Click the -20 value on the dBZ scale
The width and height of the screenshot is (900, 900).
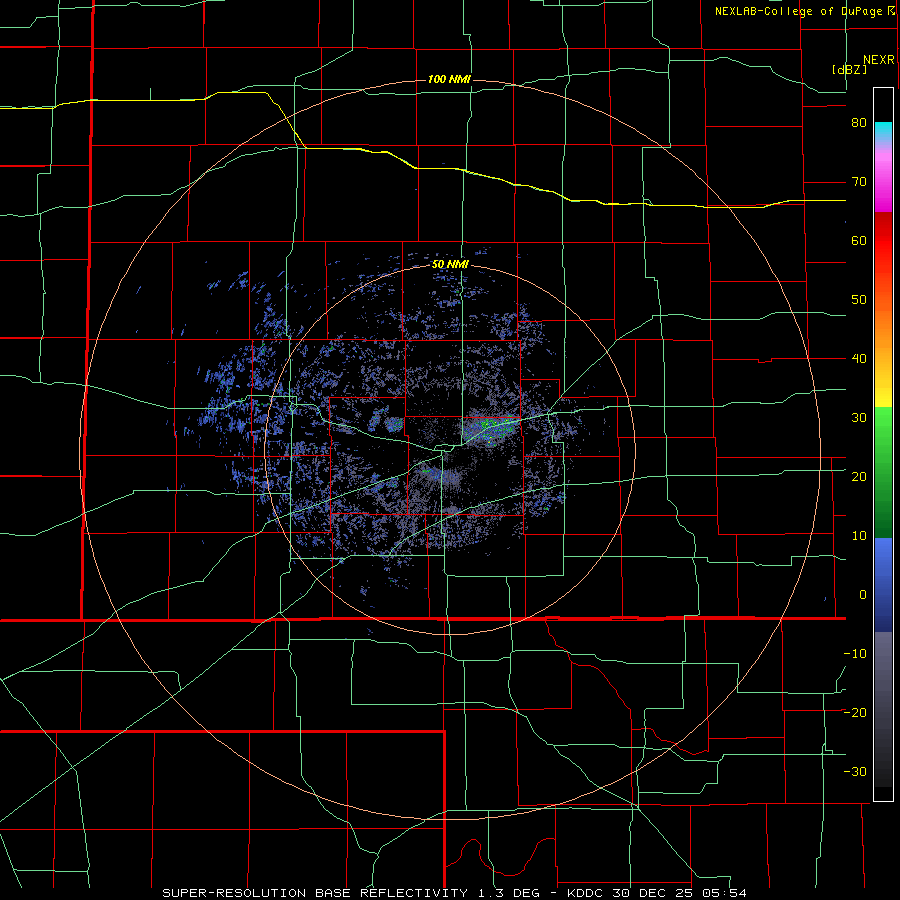(855, 712)
